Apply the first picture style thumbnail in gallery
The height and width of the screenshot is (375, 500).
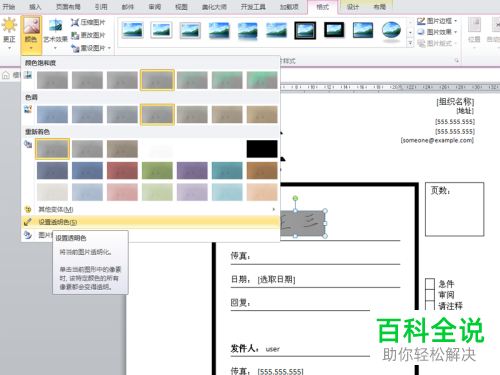133,30
